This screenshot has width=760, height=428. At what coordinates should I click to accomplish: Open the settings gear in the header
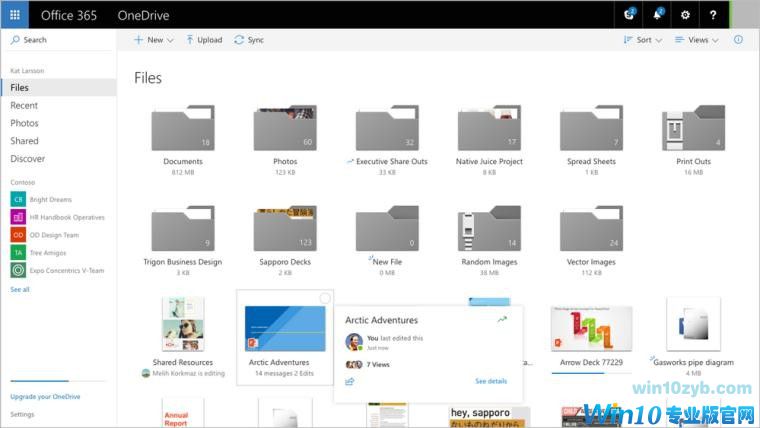(685, 15)
